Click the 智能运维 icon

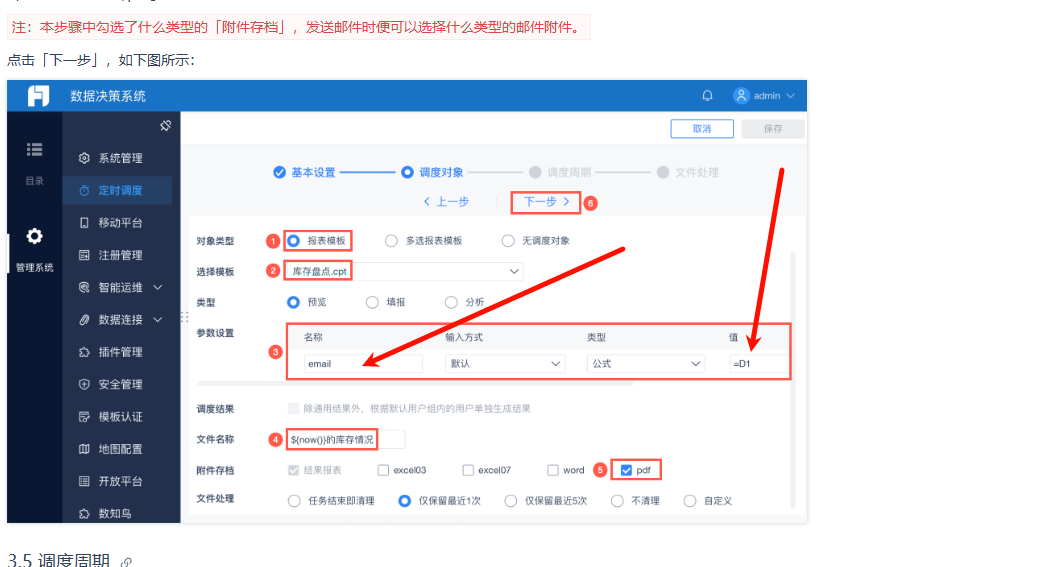click(x=84, y=287)
